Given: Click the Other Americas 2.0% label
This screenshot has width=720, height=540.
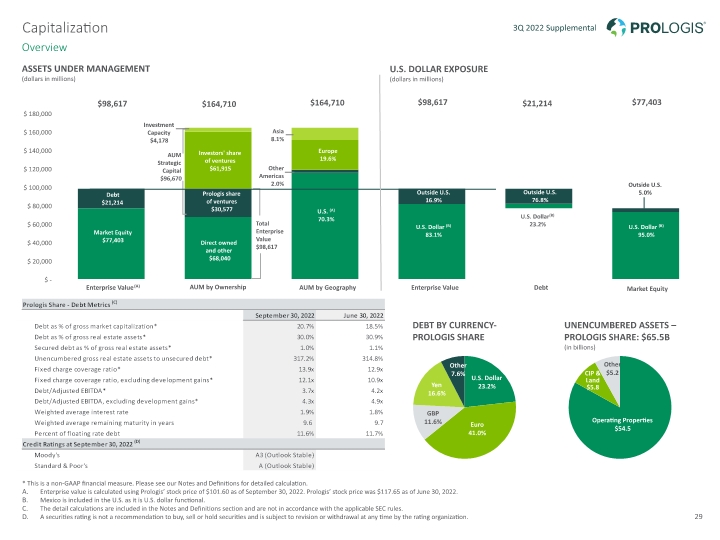Looking at the screenshot, I should [x=271, y=176].
